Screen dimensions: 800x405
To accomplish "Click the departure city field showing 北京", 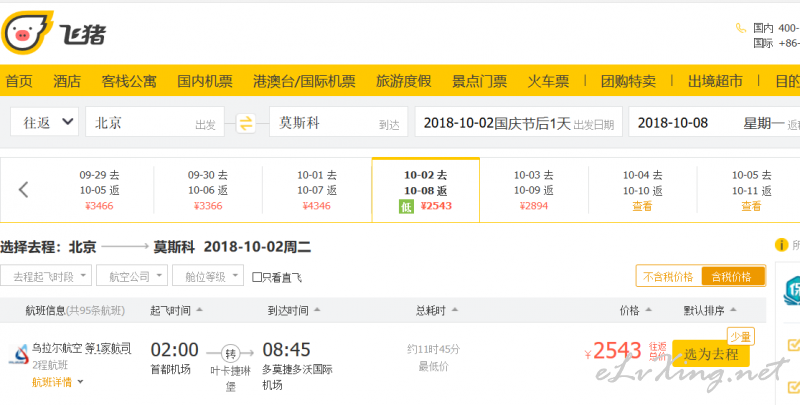I will click(155, 123).
